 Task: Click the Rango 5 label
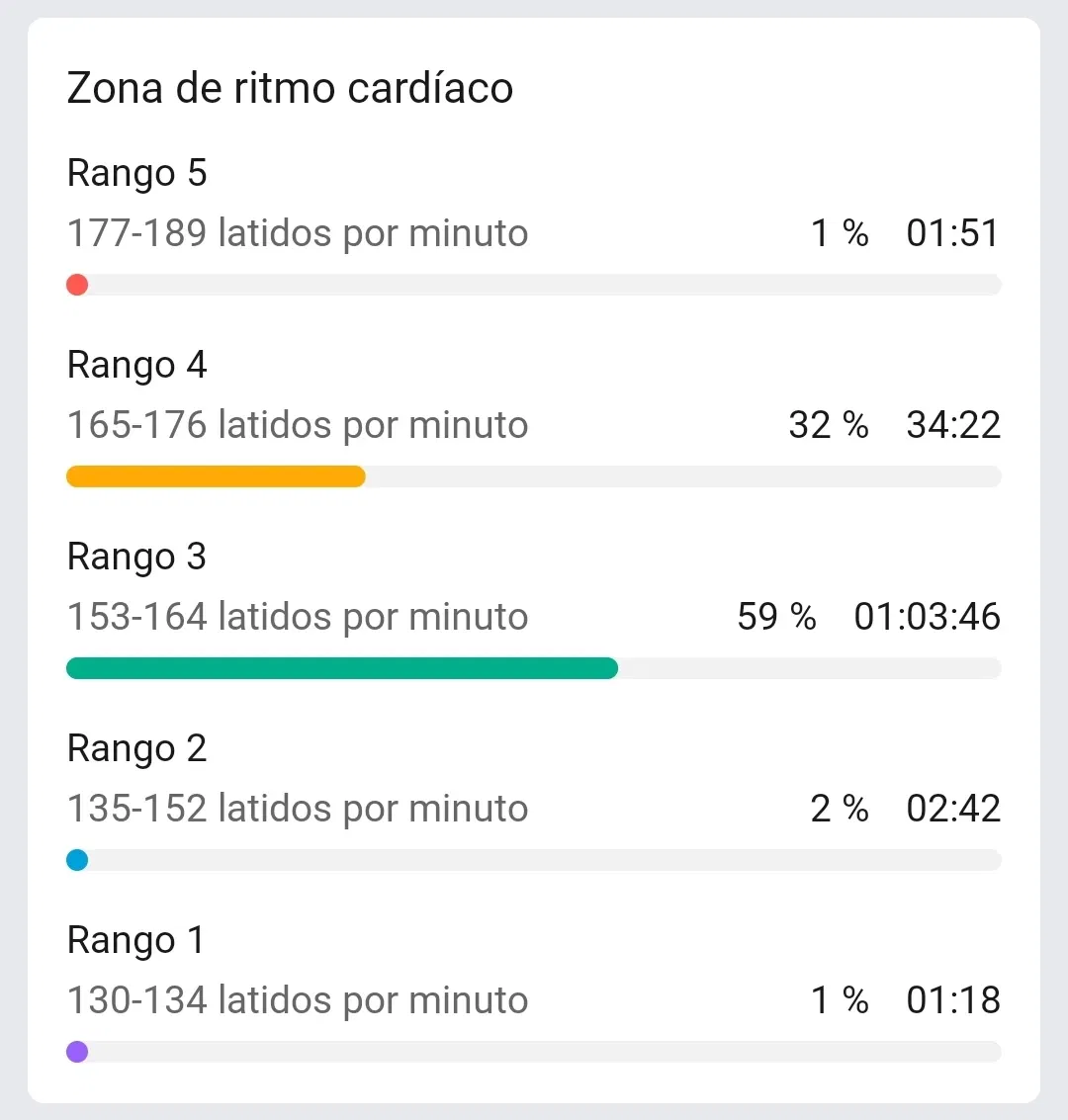(136, 174)
